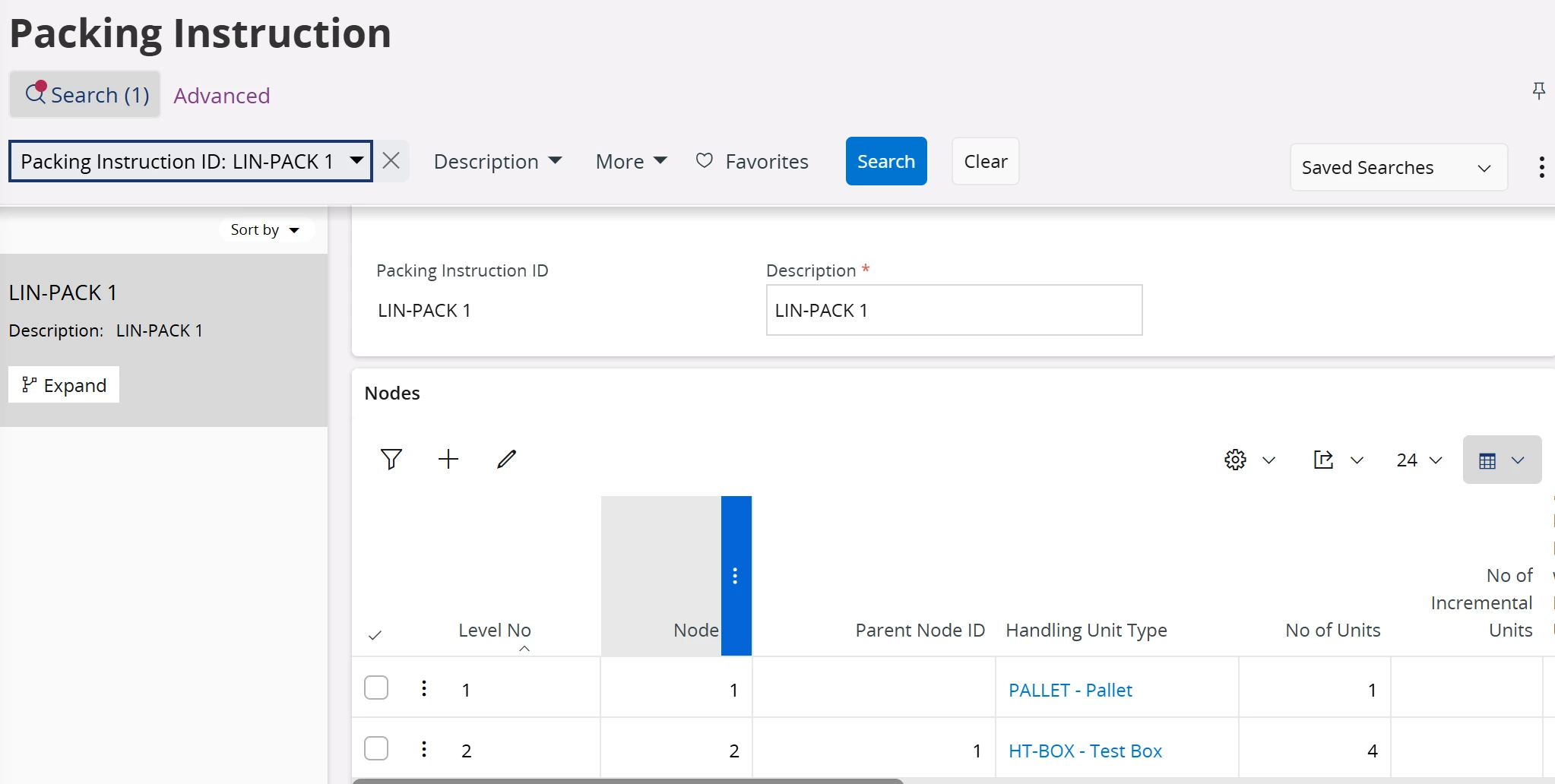Image resolution: width=1555 pixels, height=784 pixels.
Task: Open the Saved Searches dropdown
Action: pyautogui.click(x=1398, y=167)
